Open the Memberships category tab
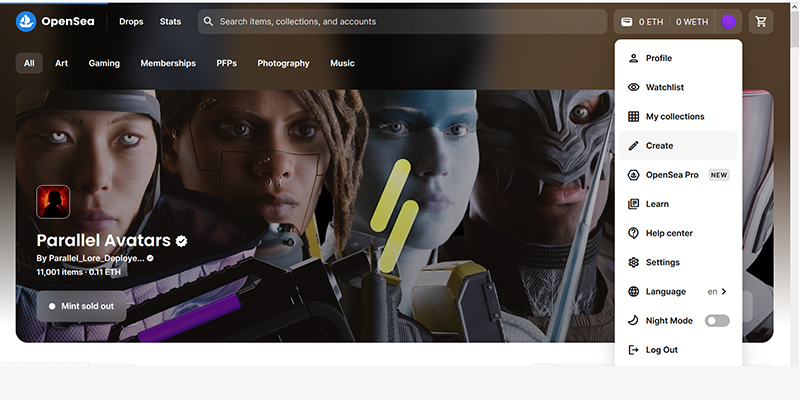Image resolution: width=800 pixels, height=400 pixels. pyautogui.click(x=168, y=63)
